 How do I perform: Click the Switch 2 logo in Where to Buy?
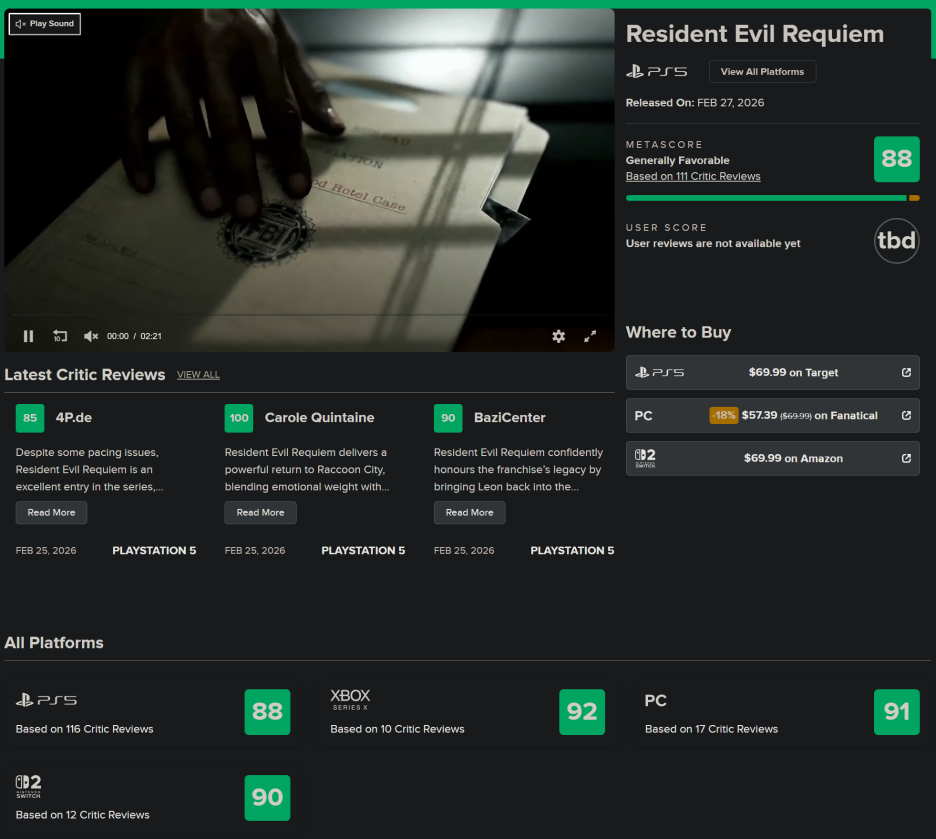click(645, 458)
